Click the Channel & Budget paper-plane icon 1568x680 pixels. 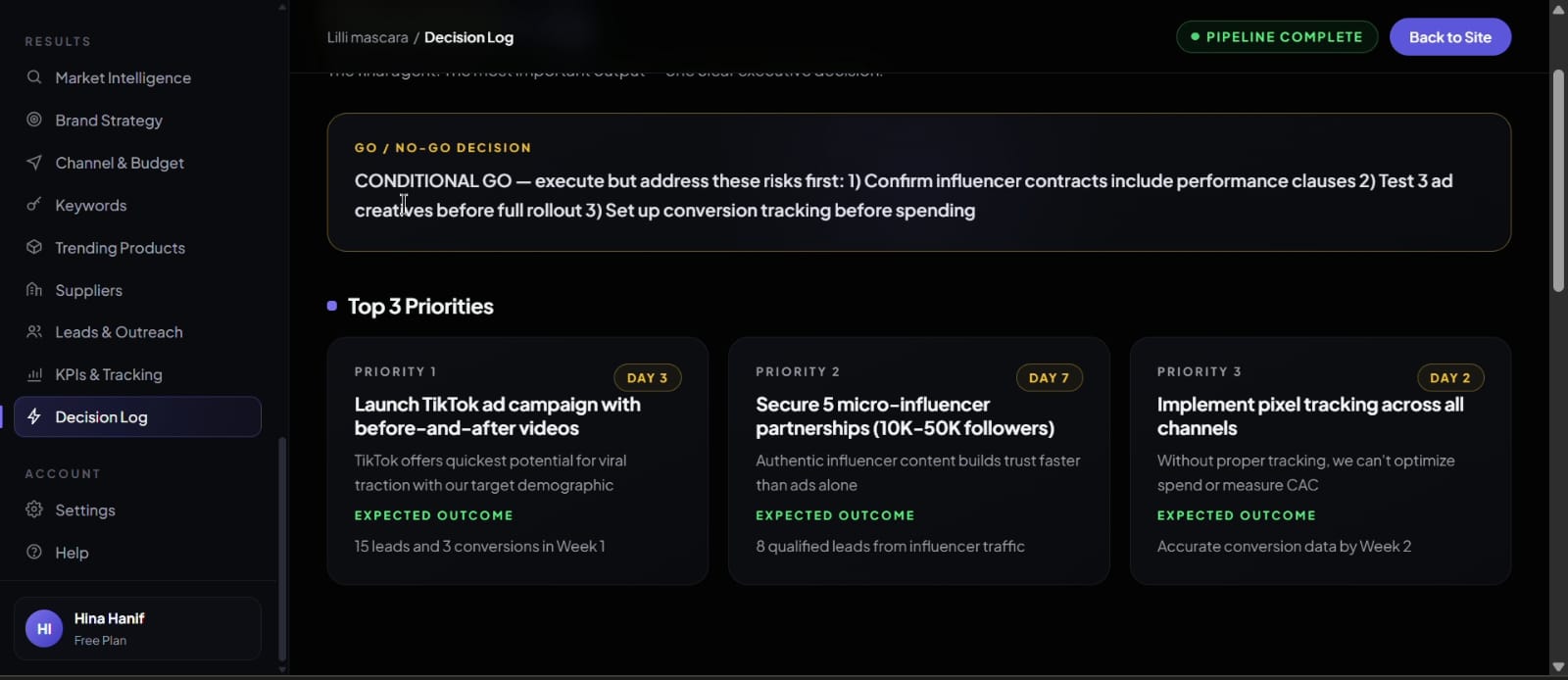34,163
